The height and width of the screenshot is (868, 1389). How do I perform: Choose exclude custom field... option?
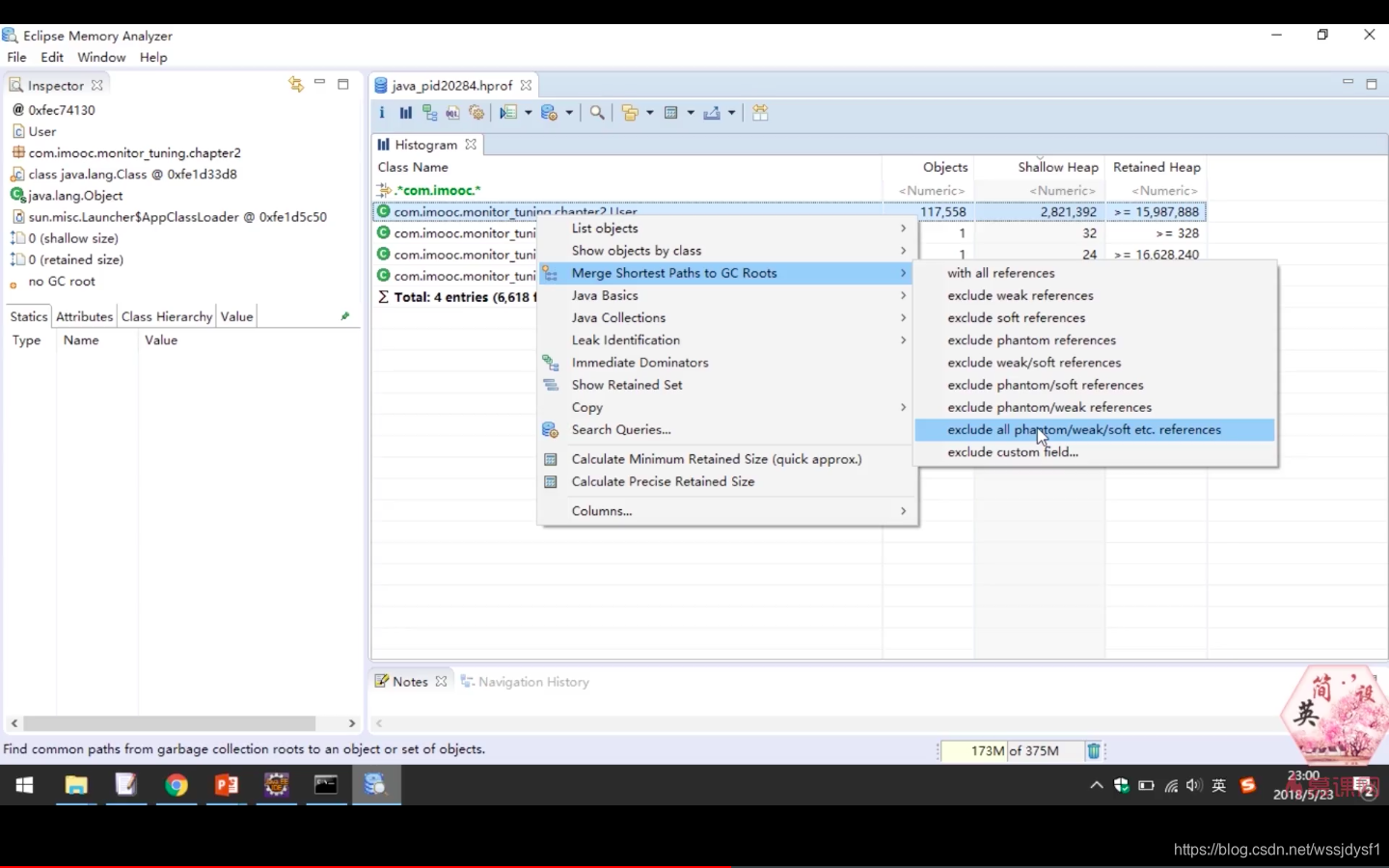click(1095, 452)
